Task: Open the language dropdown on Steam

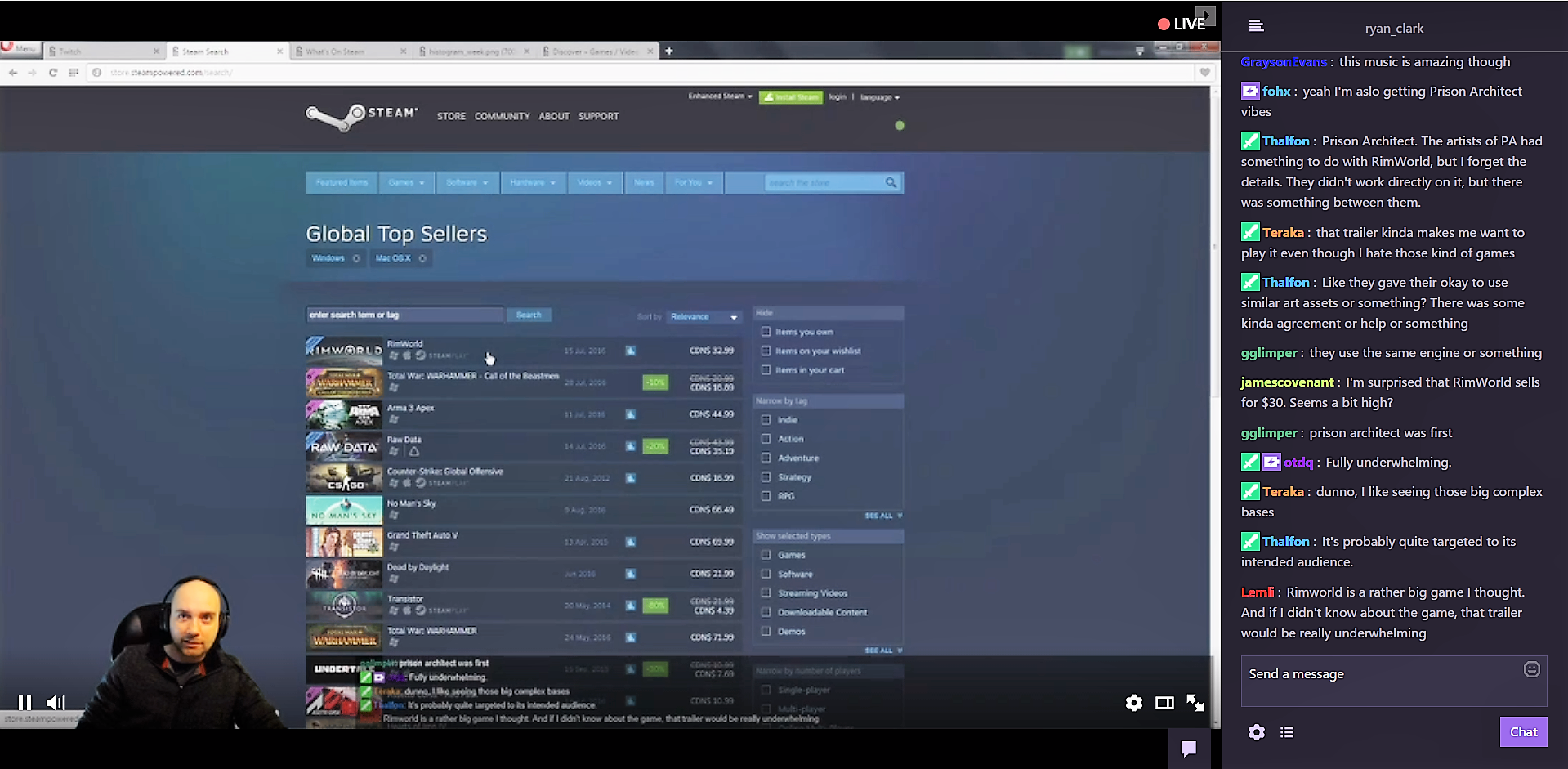Action: pyautogui.click(x=879, y=97)
